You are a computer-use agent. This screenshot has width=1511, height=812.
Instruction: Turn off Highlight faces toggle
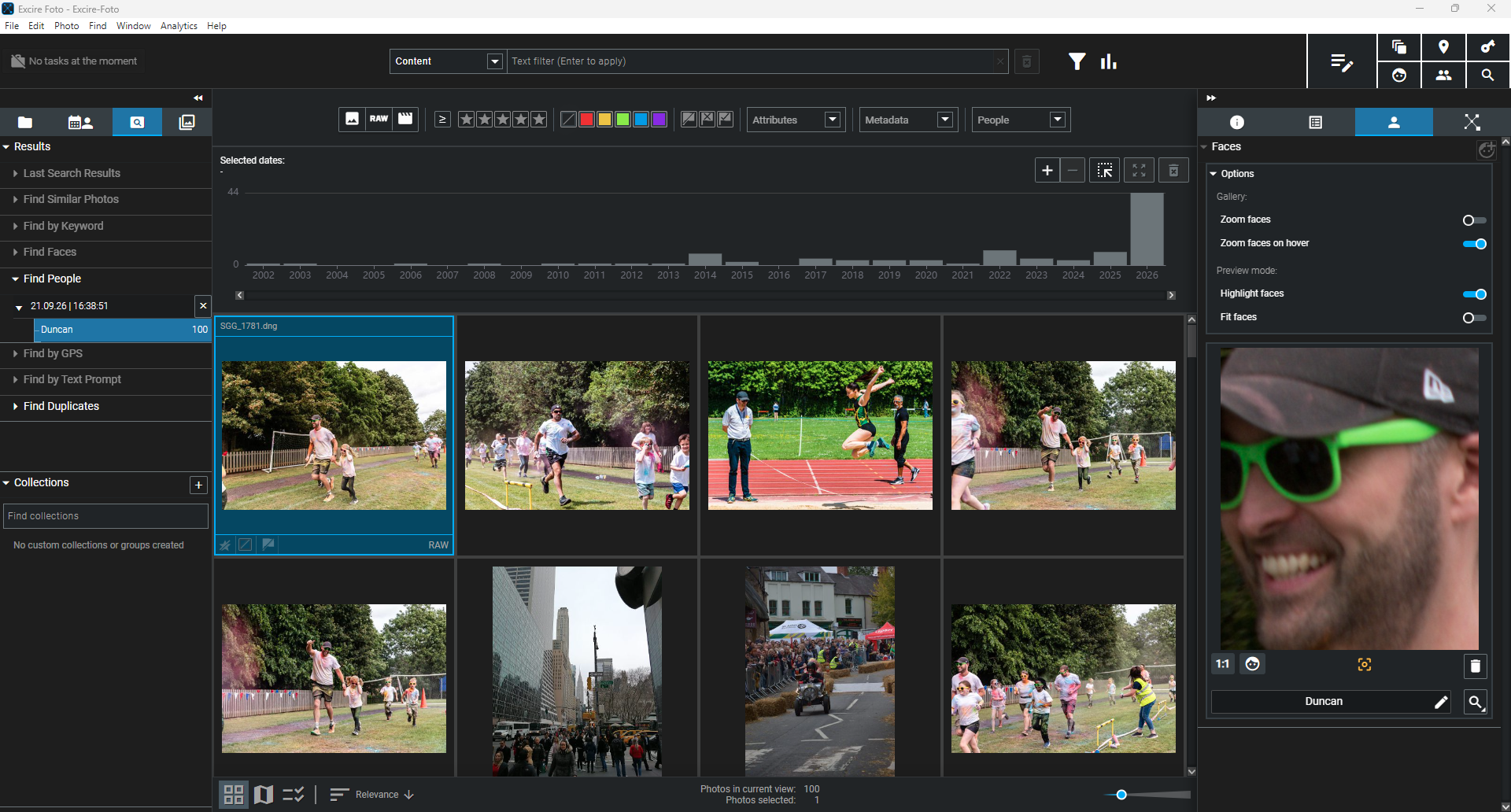(1474, 294)
